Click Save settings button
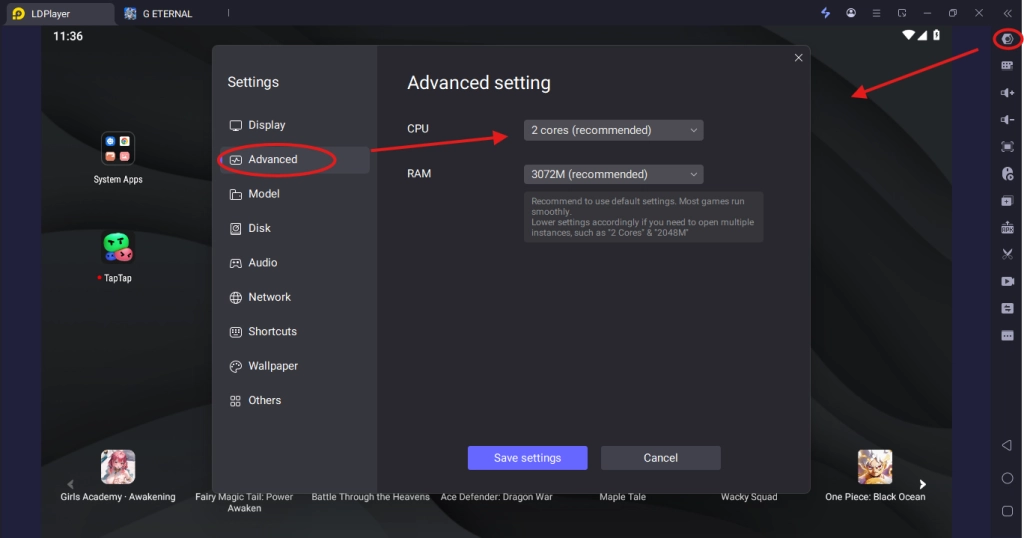This screenshot has height=538, width=1024. pyautogui.click(x=528, y=458)
